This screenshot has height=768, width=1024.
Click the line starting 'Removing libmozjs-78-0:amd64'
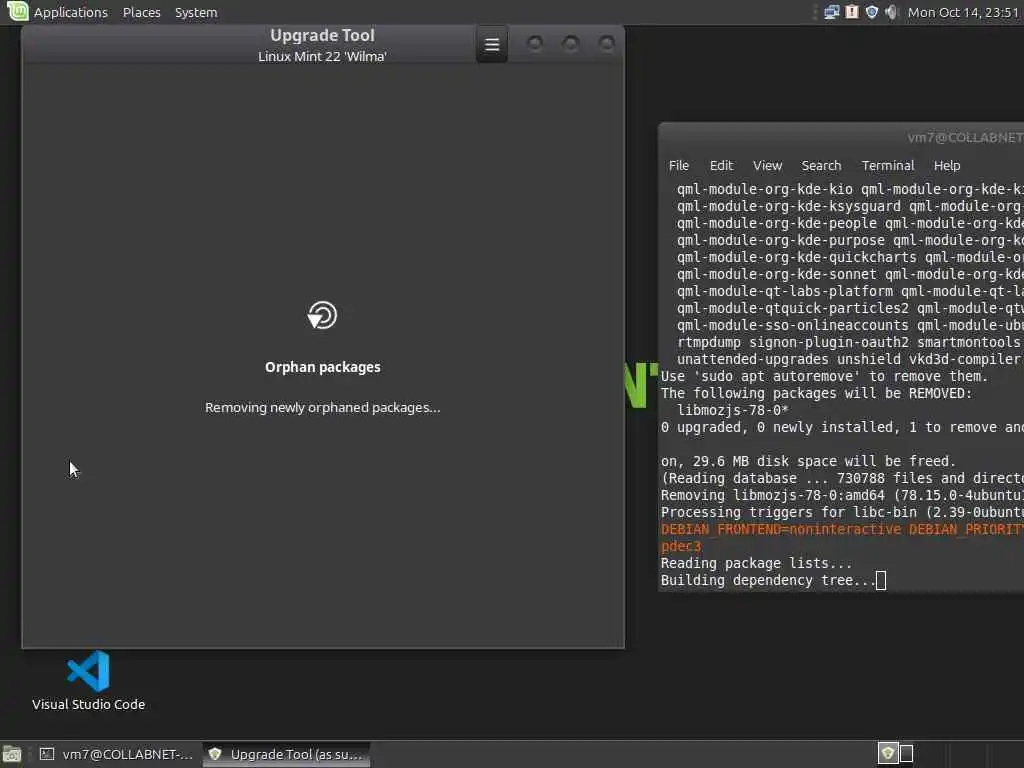pos(842,495)
